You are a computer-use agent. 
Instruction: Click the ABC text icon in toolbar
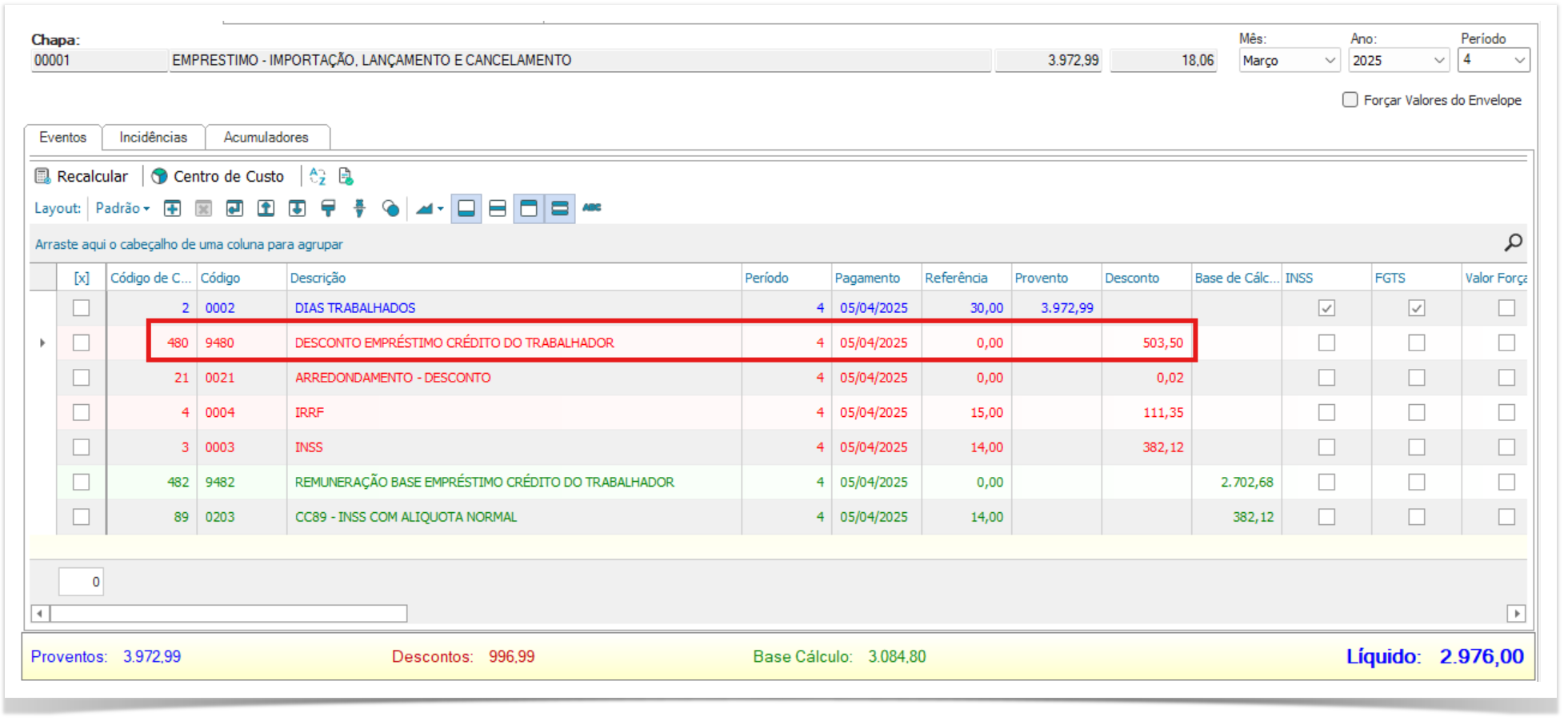[x=592, y=207]
